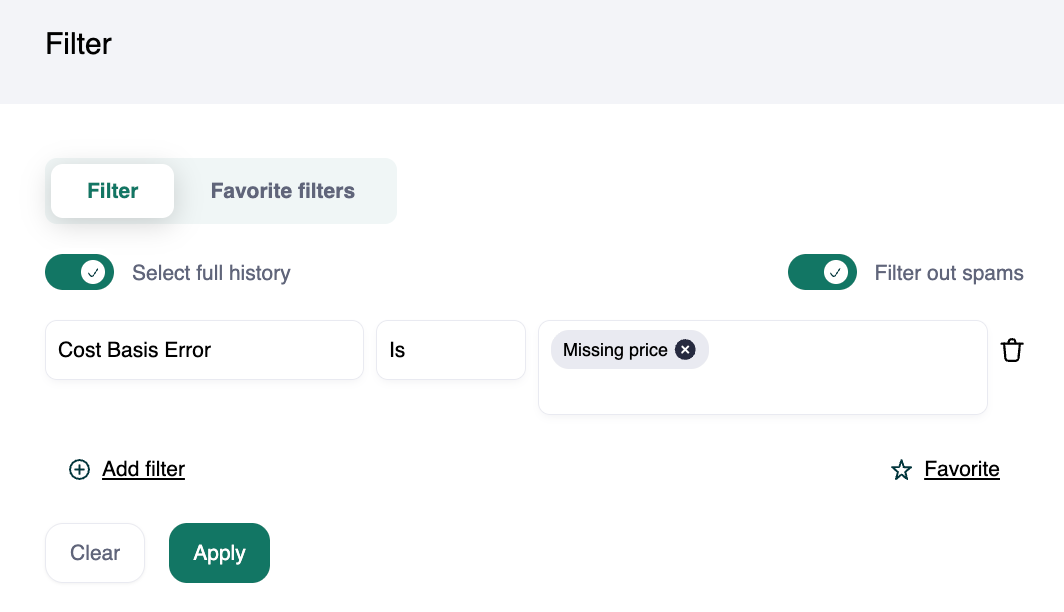Image resolution: width=1064 pixels, height=612 pixels.
Task: Open the Favorite filters tab
Action: (283, 191)
